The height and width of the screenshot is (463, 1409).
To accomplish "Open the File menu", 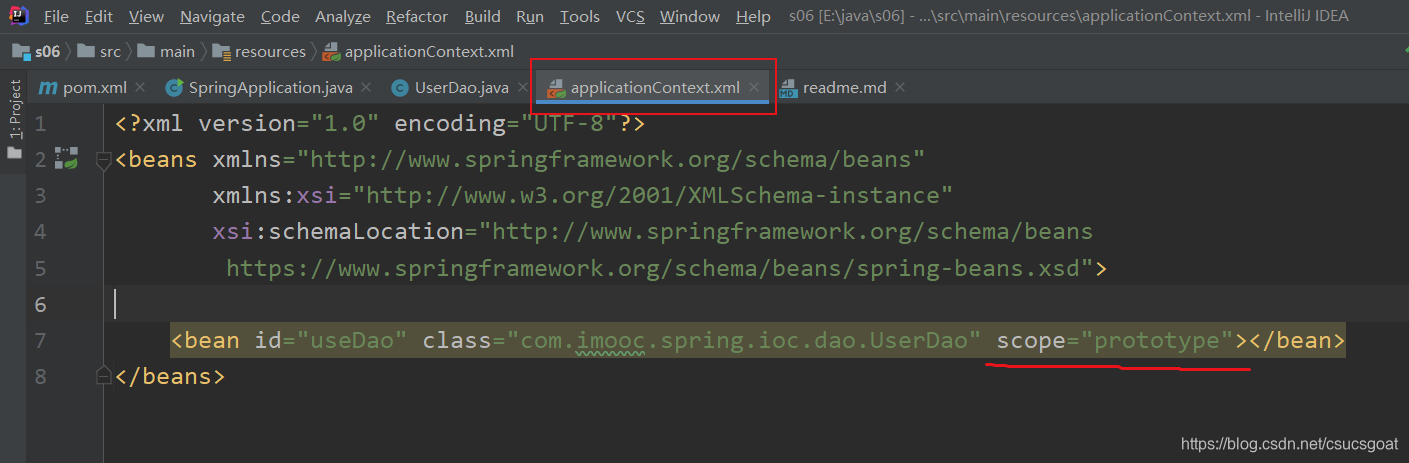I will pyautogui.click(x=57, y=16).
